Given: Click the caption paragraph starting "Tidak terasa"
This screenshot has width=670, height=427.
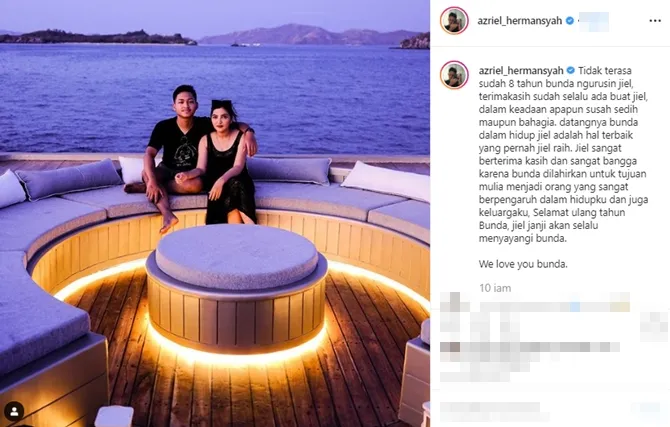Looking at the screenshot, I should pos(564,154).
